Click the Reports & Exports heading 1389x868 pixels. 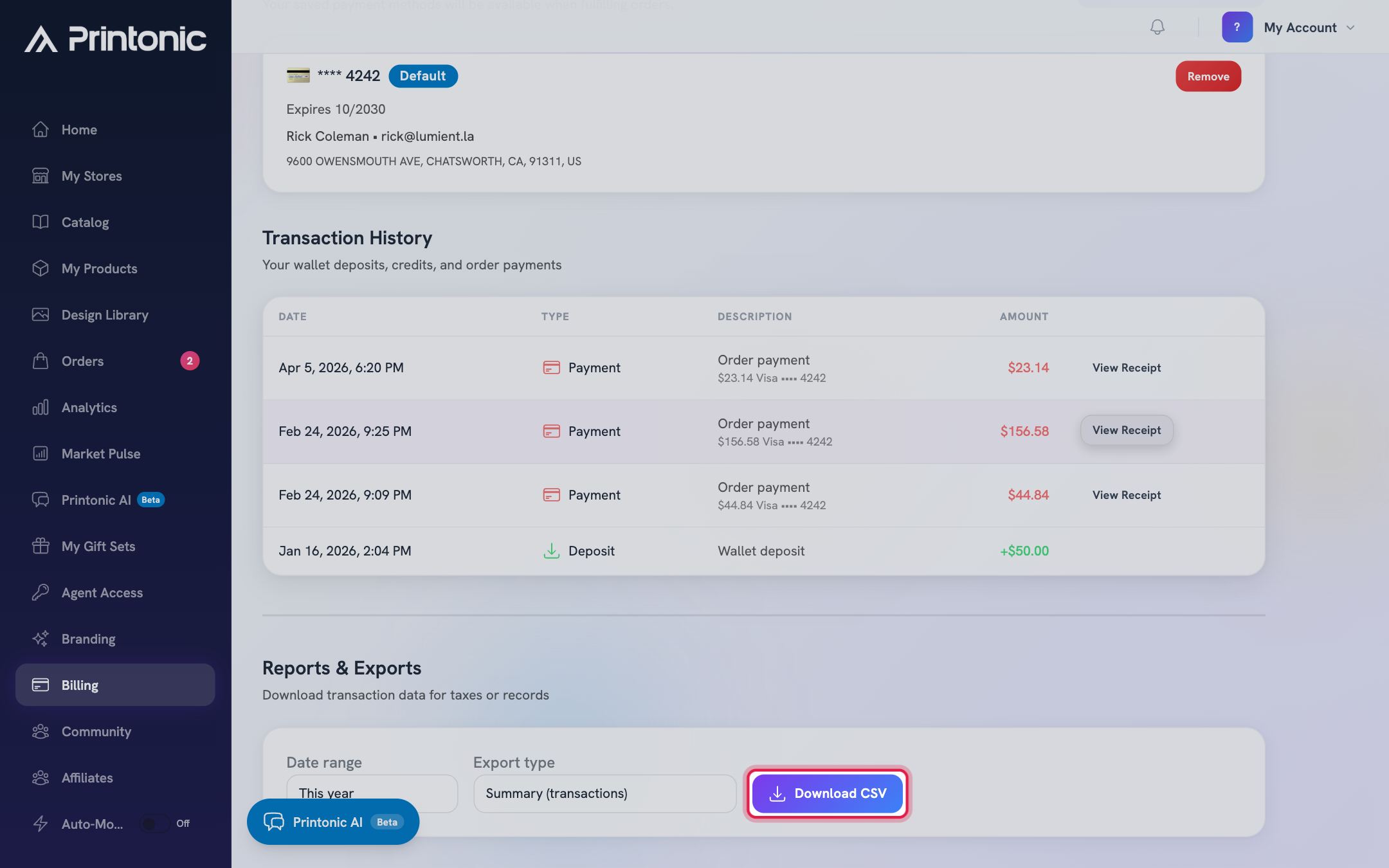(341, 668)
